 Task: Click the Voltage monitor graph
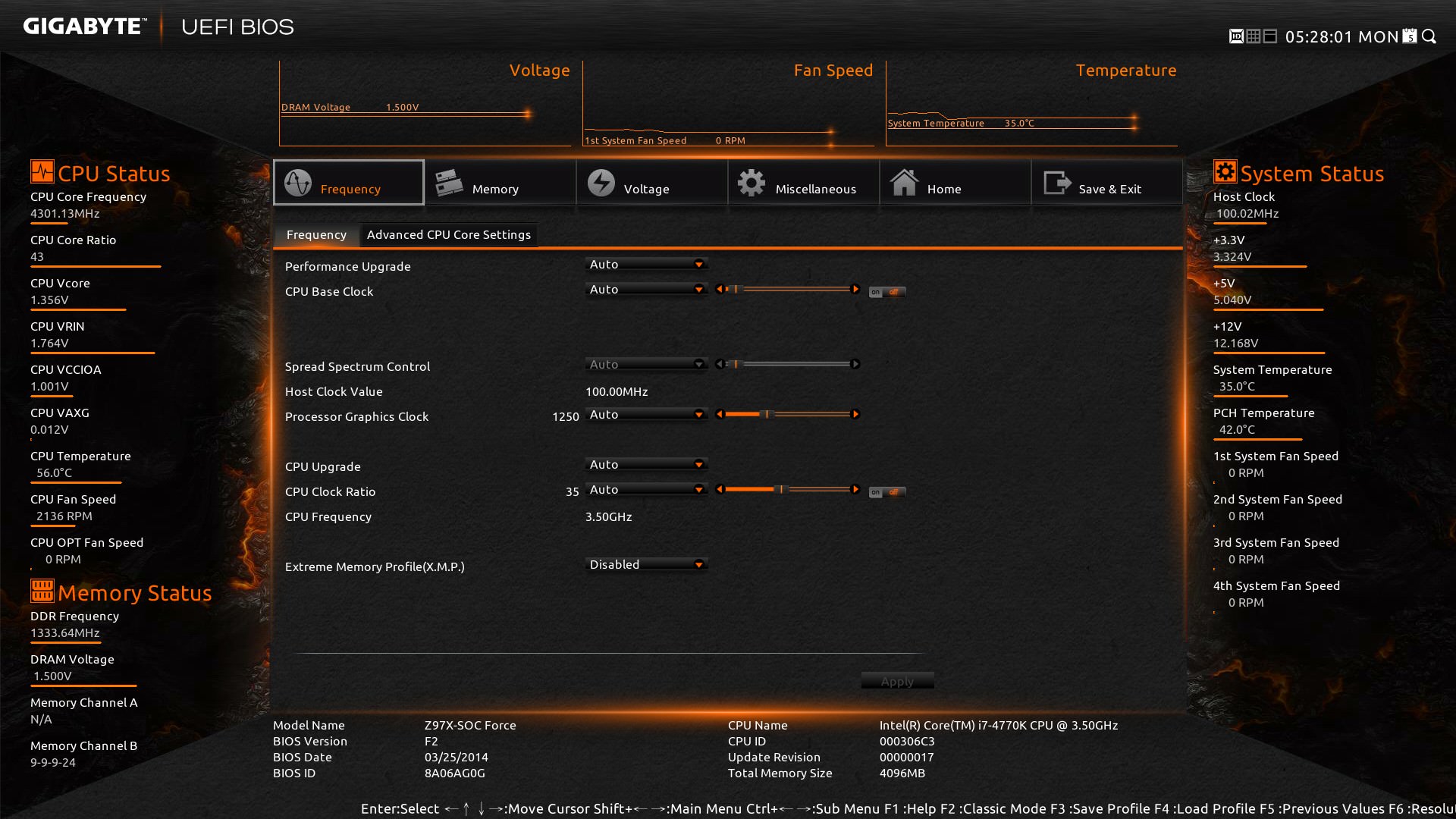click(425, 104)
